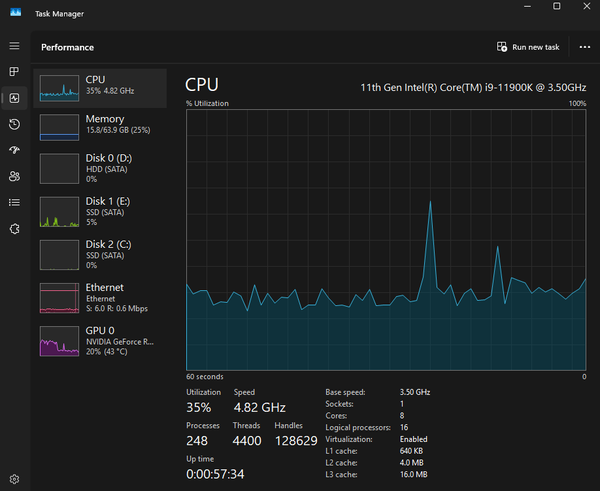Open the hamburger navigation menu
The height and width of the screenshot is (491, 600).
click(x=14, y=46)
